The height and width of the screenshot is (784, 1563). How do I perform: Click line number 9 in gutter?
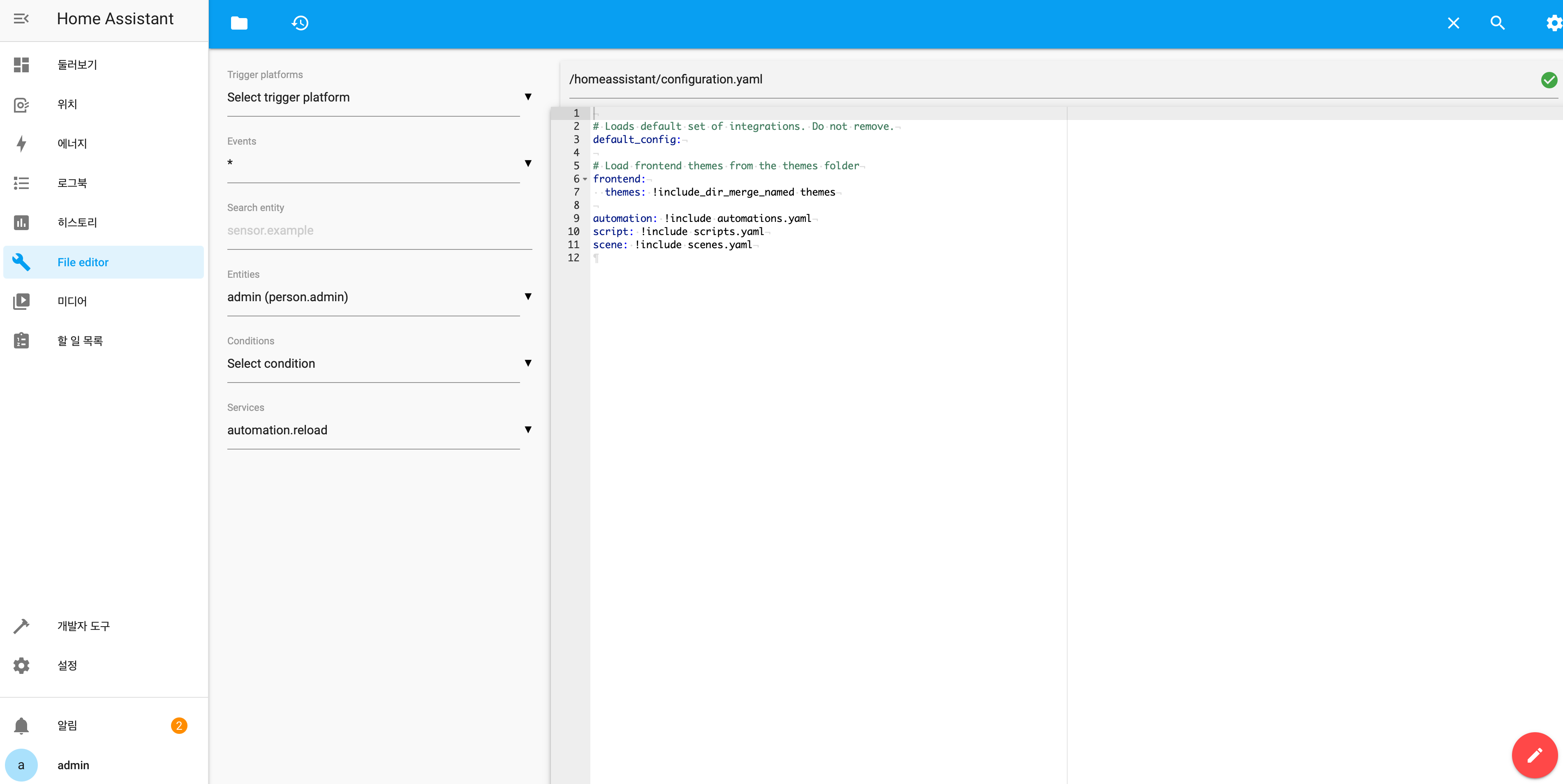(x=576, y=218)
